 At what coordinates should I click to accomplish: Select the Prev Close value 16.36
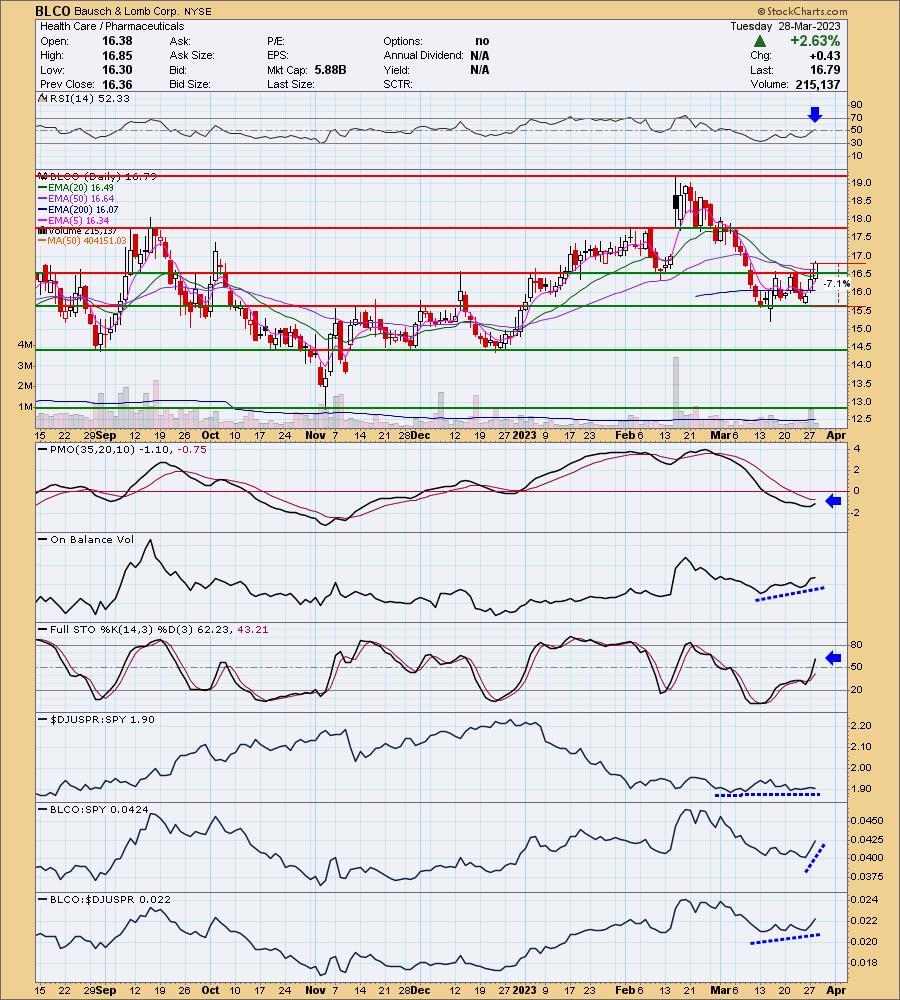click(117, 84)
